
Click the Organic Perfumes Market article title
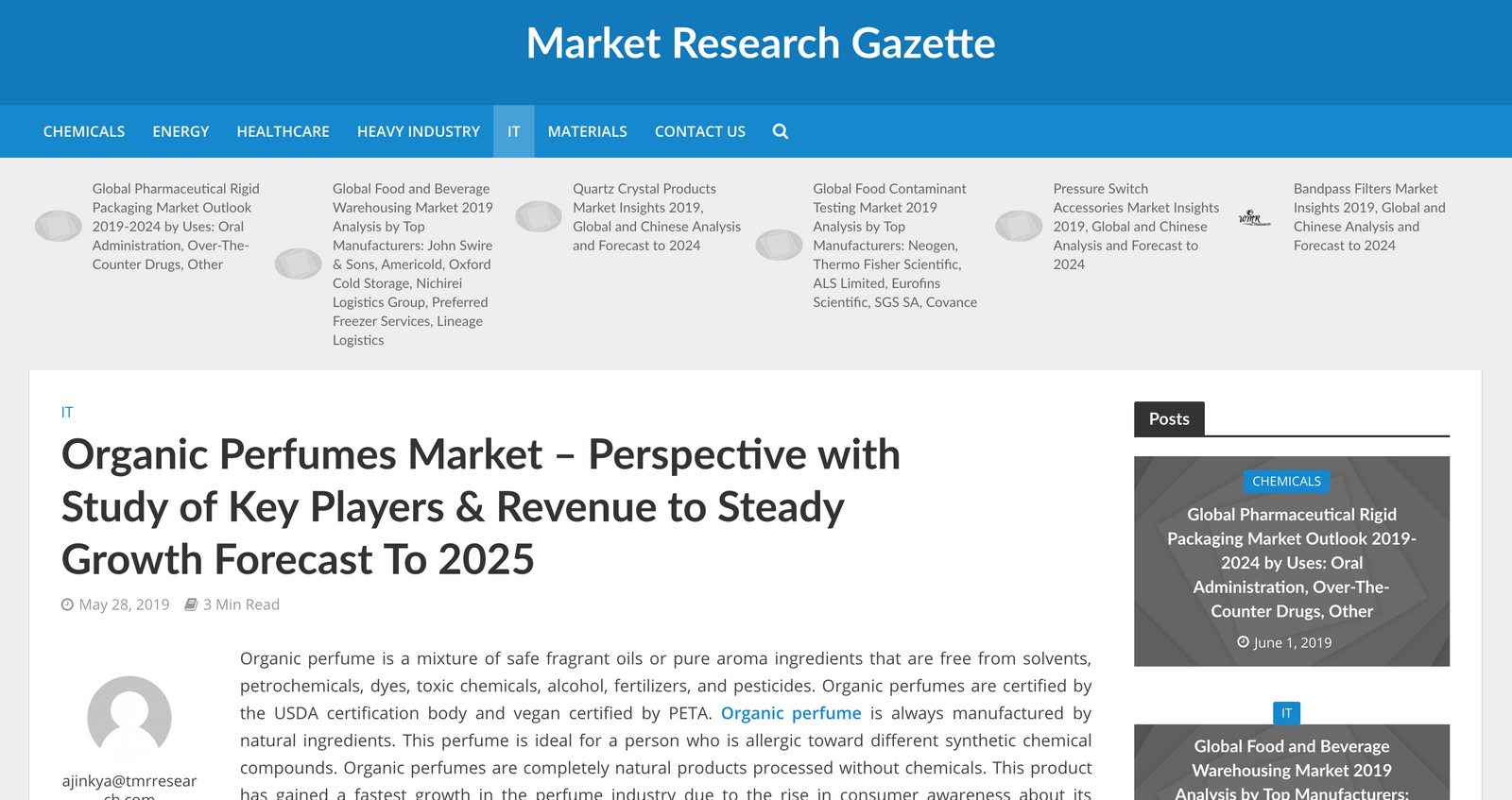point(481,507)
